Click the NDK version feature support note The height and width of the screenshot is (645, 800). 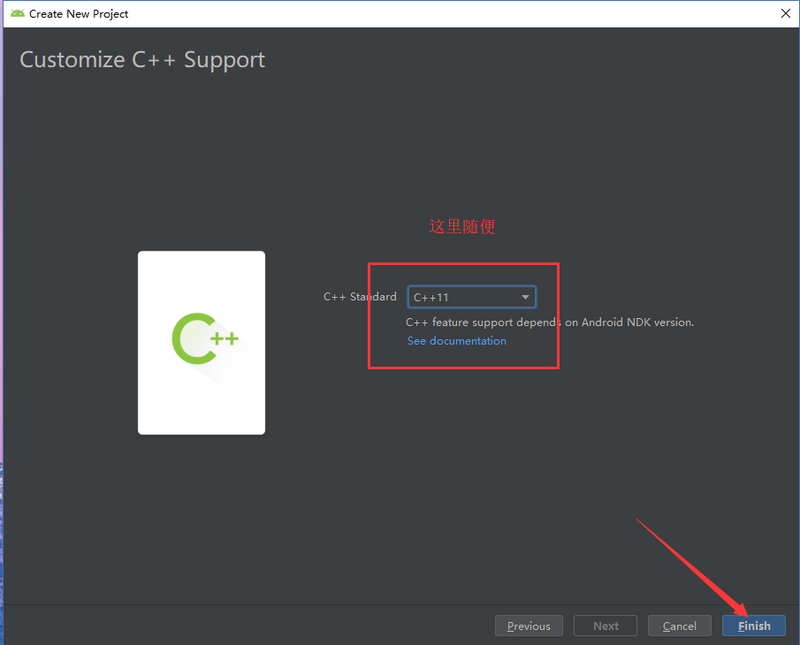549,322
